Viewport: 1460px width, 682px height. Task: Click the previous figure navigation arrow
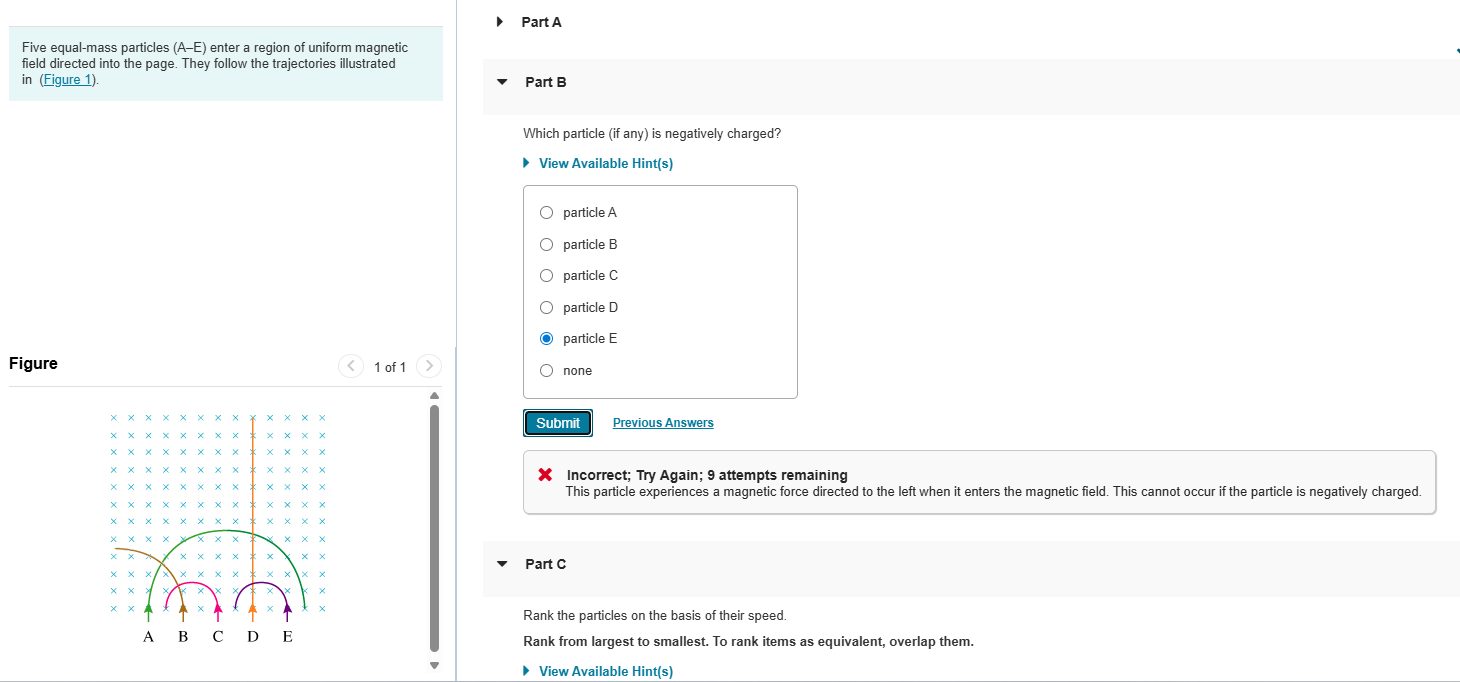[351, 366]
